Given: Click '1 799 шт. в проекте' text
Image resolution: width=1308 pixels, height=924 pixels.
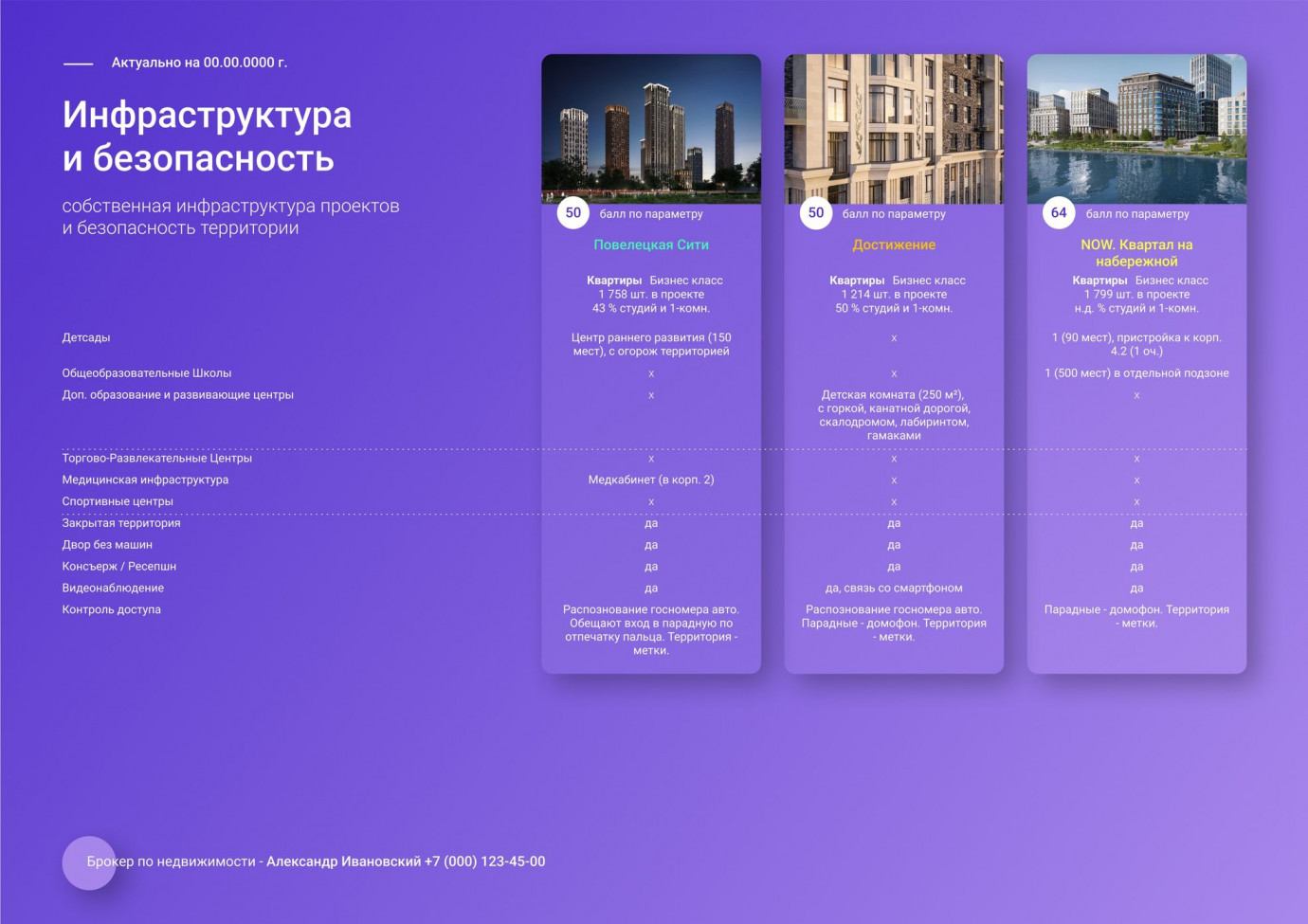Looking at the screenshot, I should pyautogui.click(x=1136, y=295).
